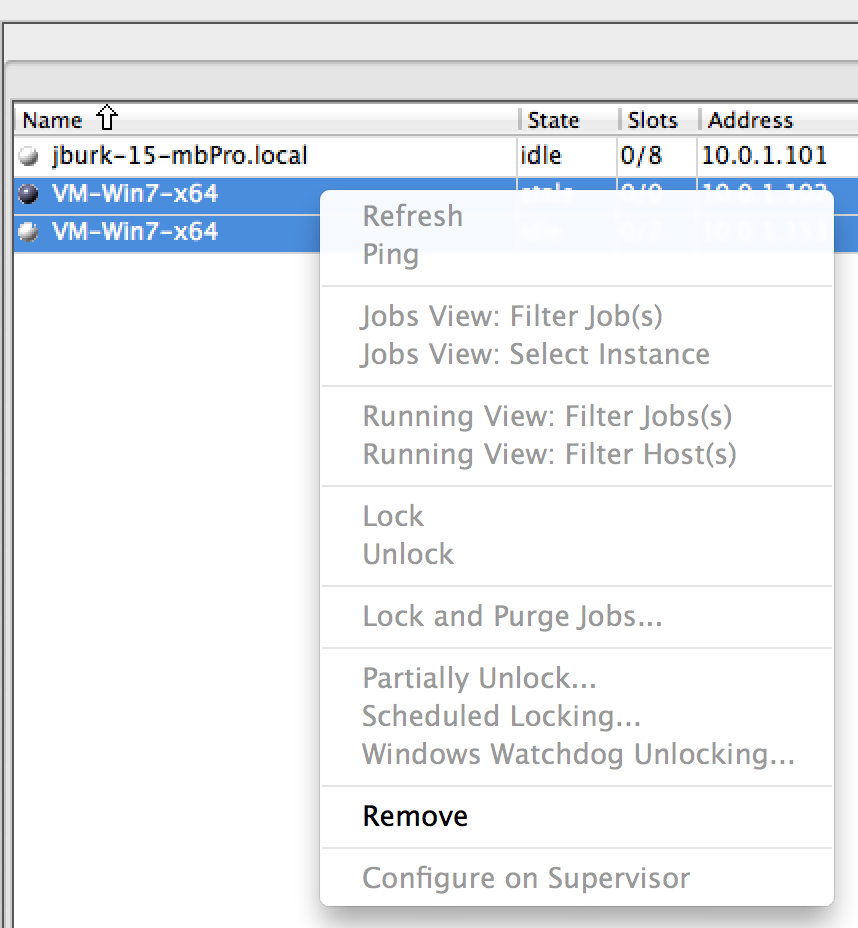
Task: Click Ping in the context menu
Action: [390, 254]
